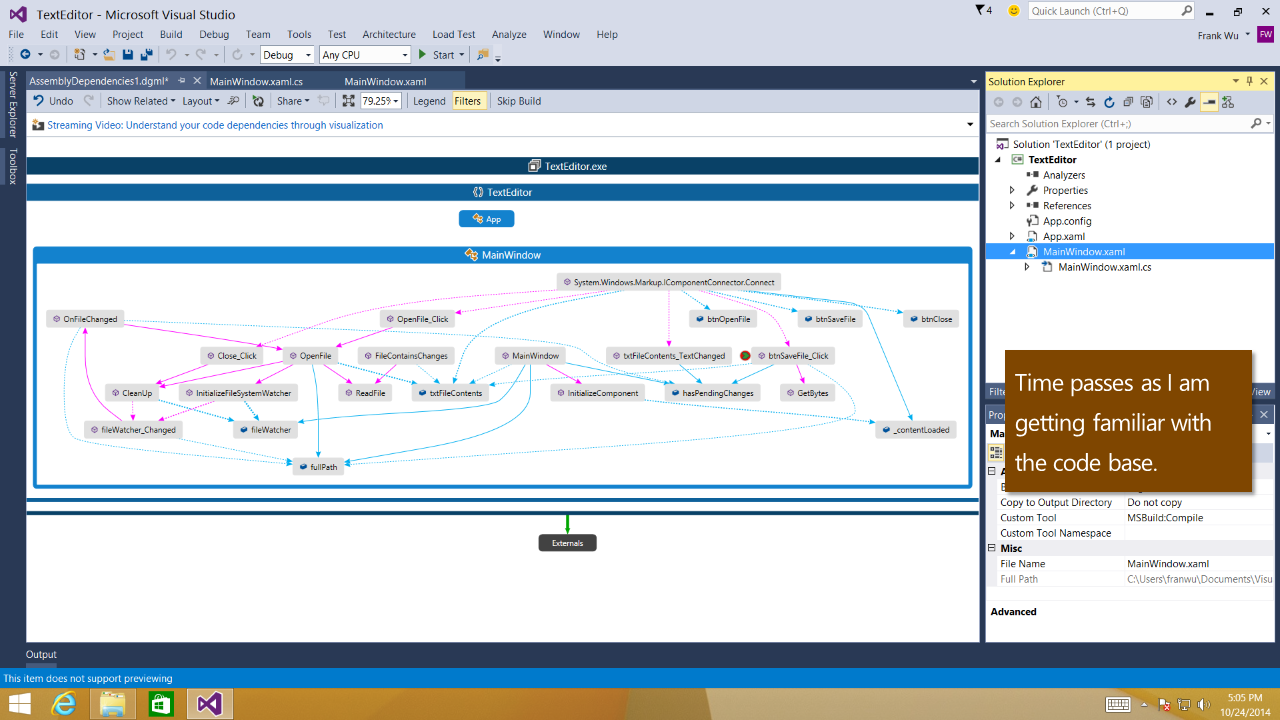The image size is (1280, 720).
Task: Toggle Skip Build option
Action: (519, 101)
